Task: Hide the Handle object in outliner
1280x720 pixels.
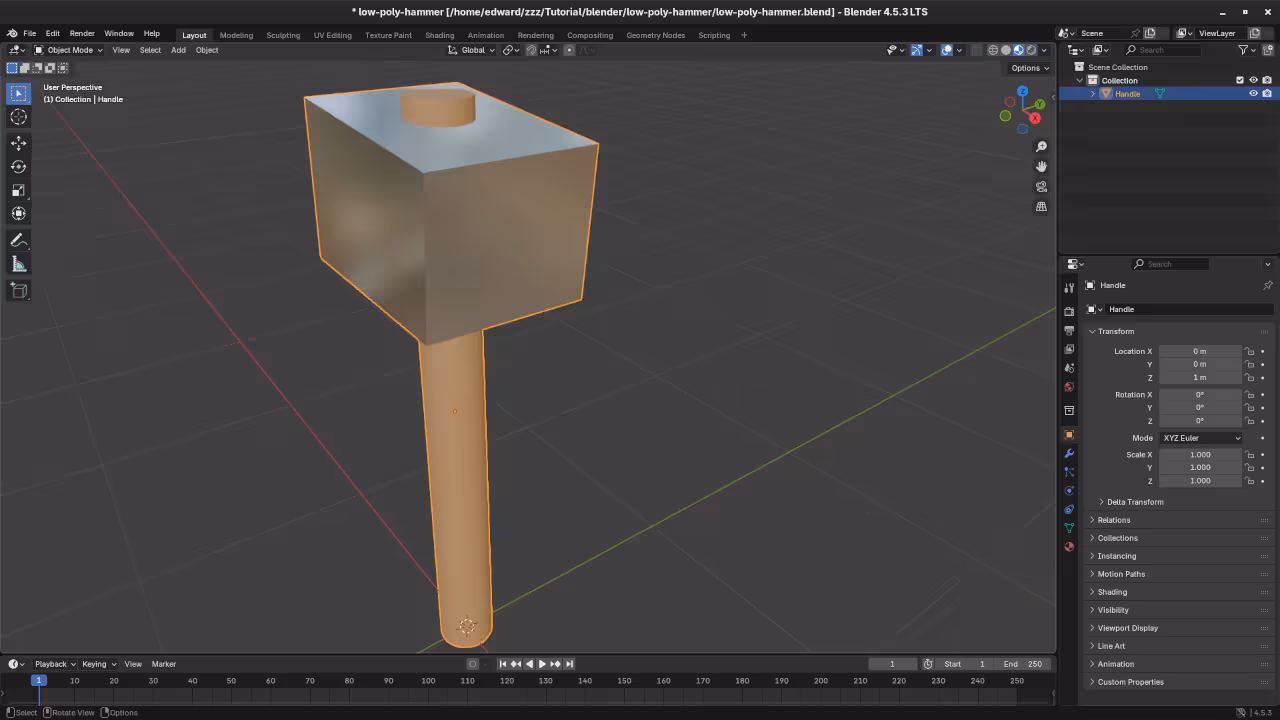Action: coord(1253,94)
